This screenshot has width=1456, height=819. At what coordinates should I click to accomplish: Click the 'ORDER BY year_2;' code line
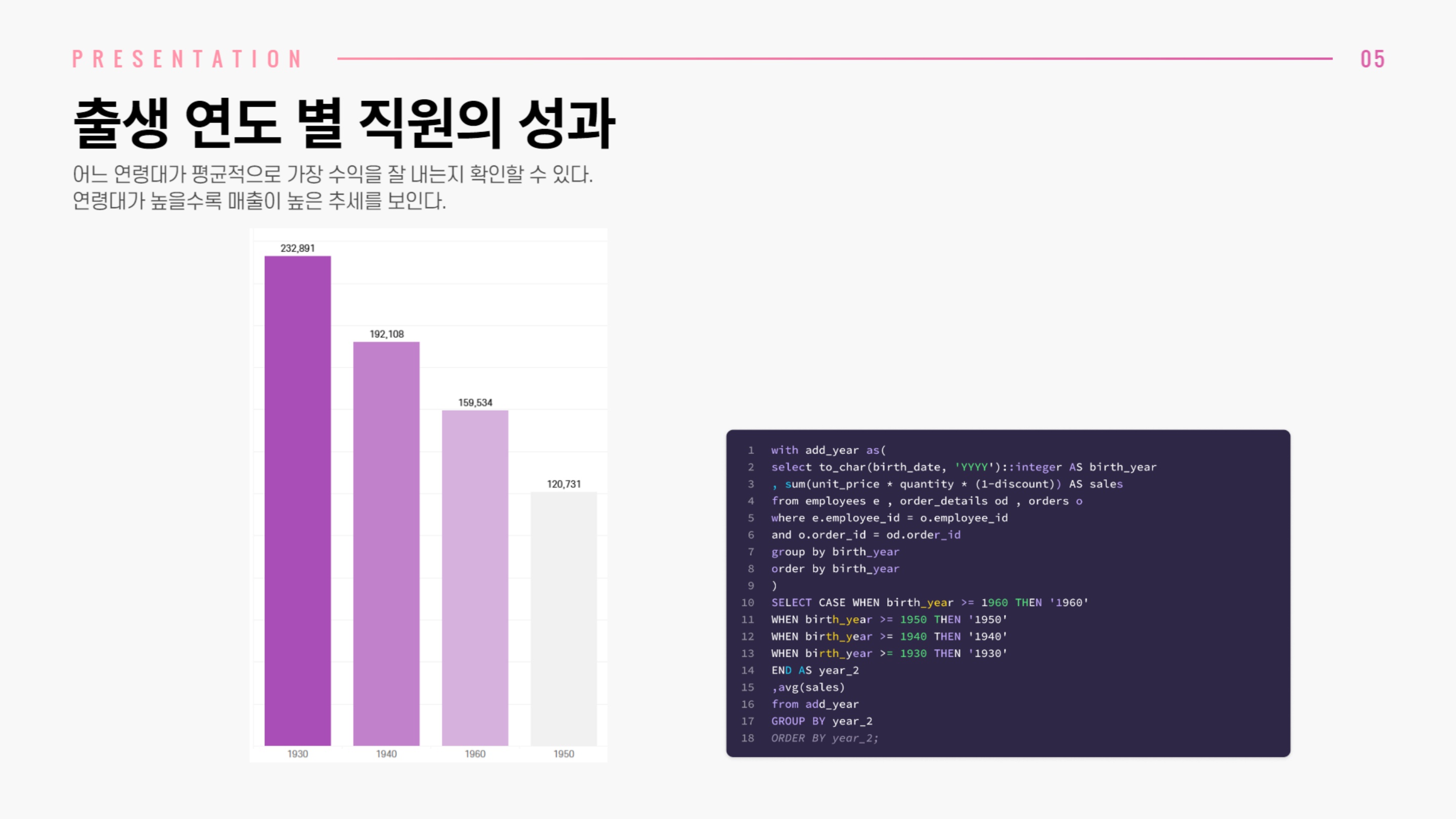tap(824, 738)
